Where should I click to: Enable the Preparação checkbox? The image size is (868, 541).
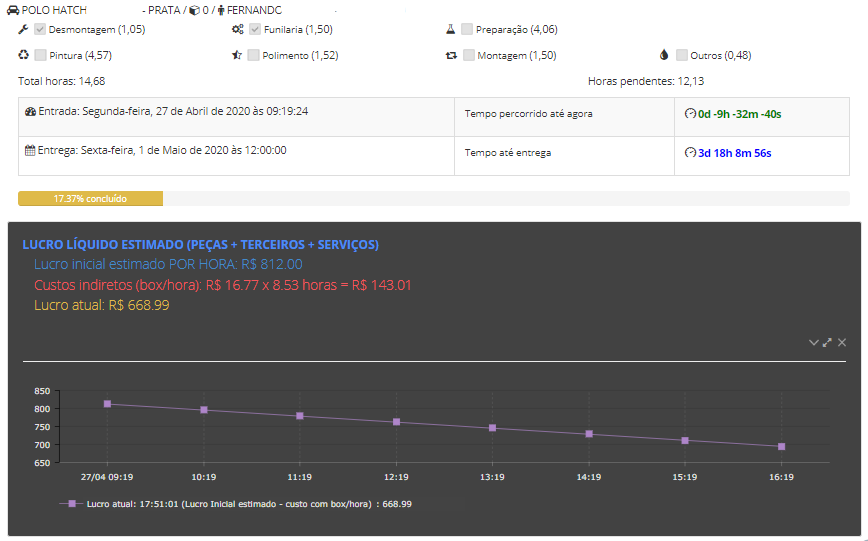(x=467, y=30)
